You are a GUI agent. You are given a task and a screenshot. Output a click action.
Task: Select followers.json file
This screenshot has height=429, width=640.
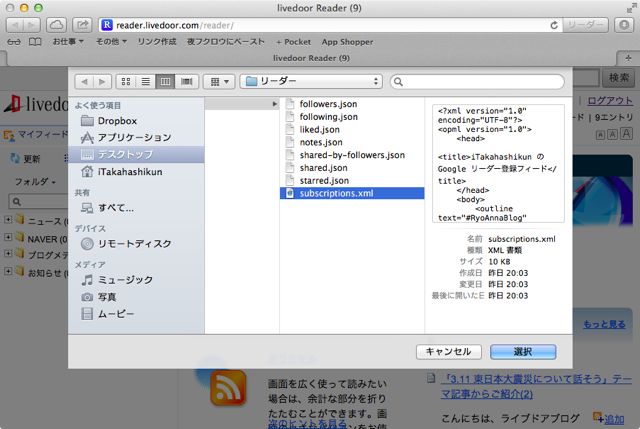click(x=352, y=104)
